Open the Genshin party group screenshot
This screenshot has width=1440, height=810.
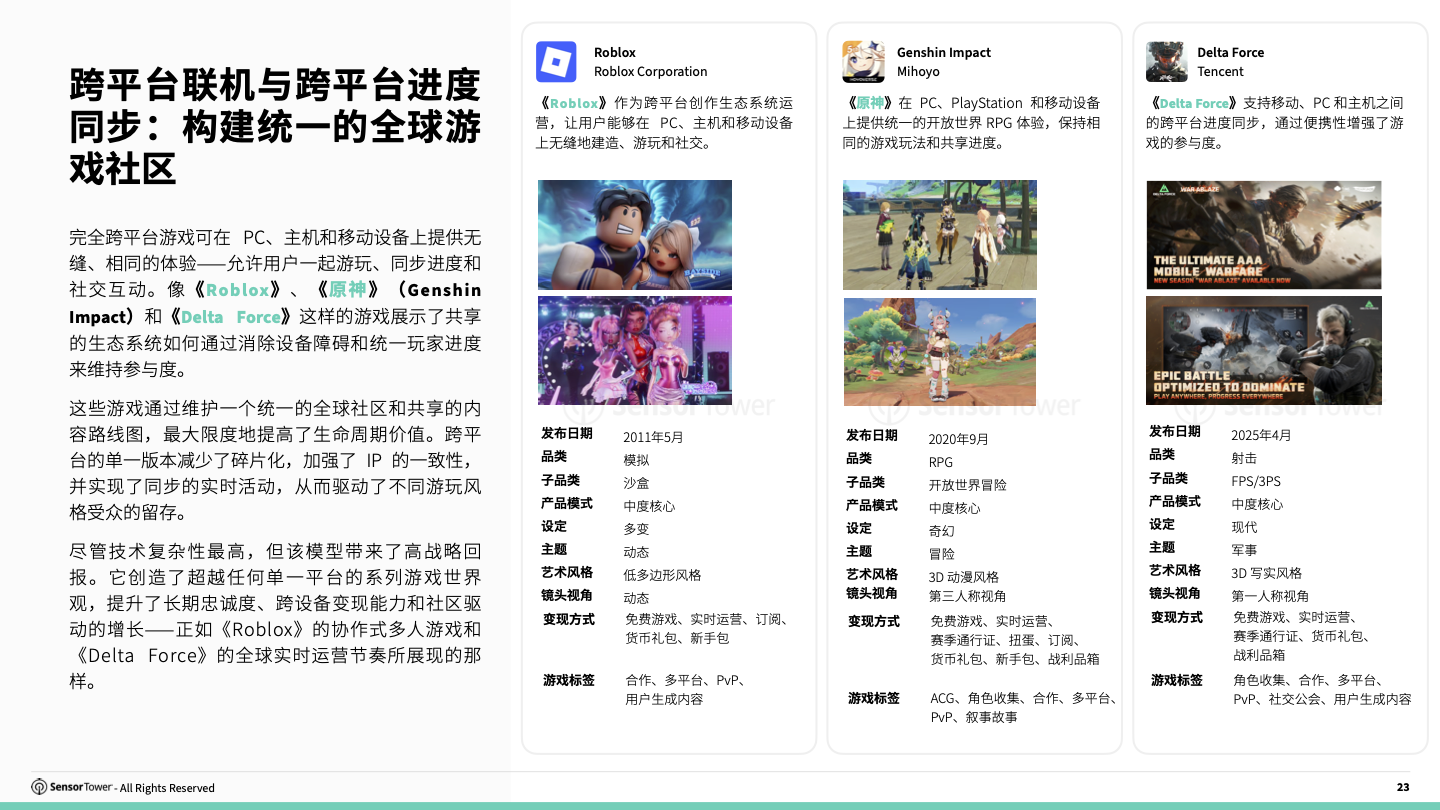coord(940,235)
